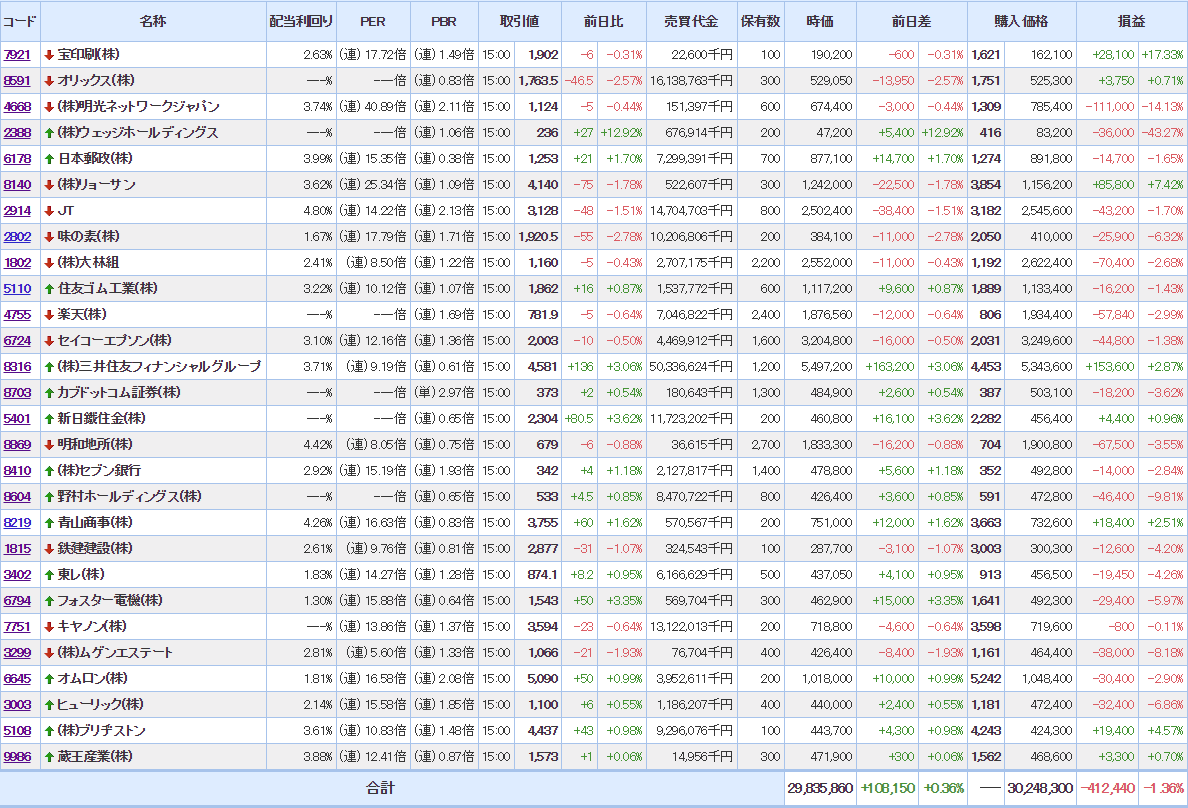Image resolution: width=1188 pixels, height=808 pixels.
Task: Click the red down arrow next to JT
Action: point(49,211)
